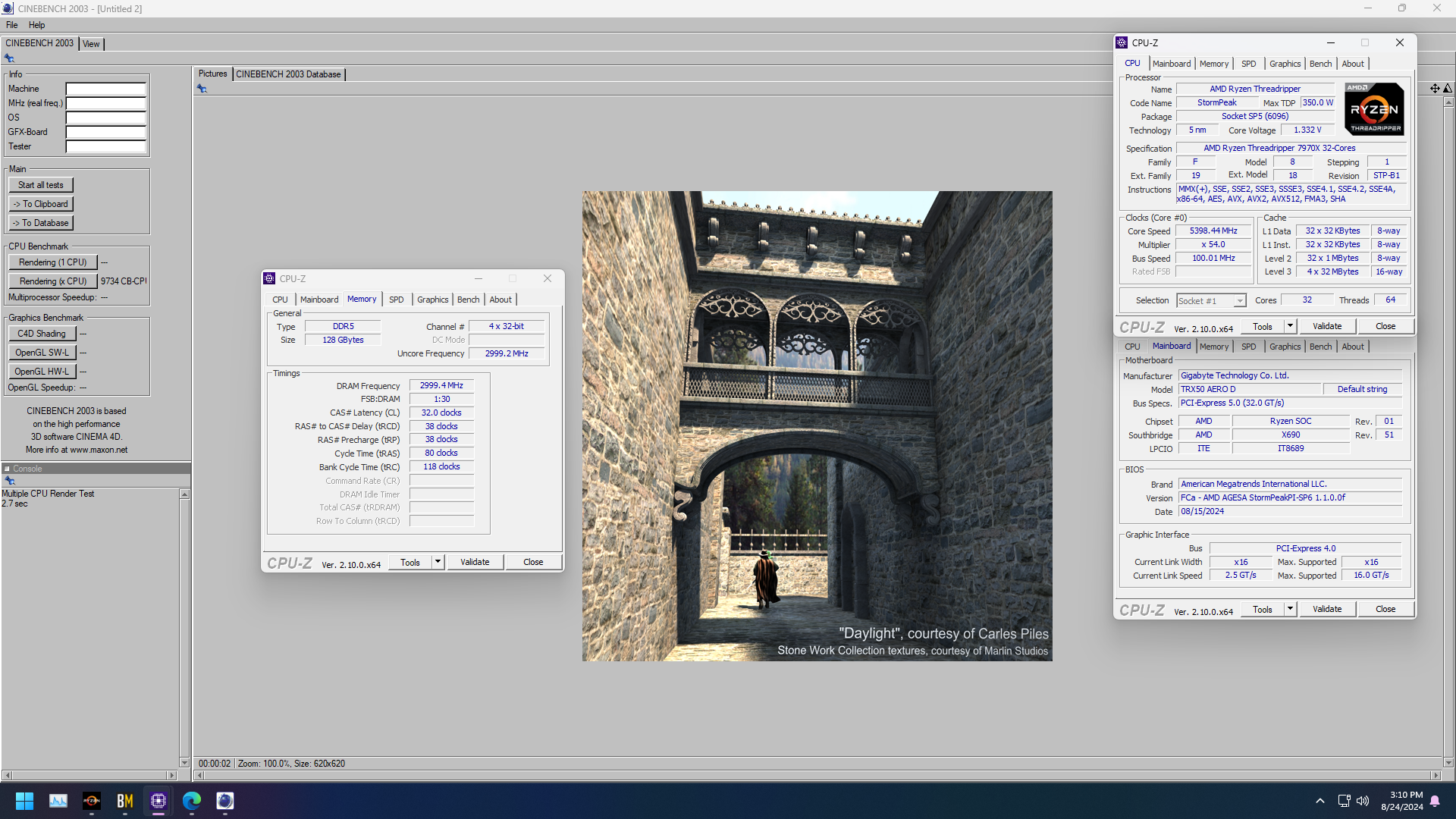
Task: Run the OpenGL HW-L test
Action: pos(42,372)
